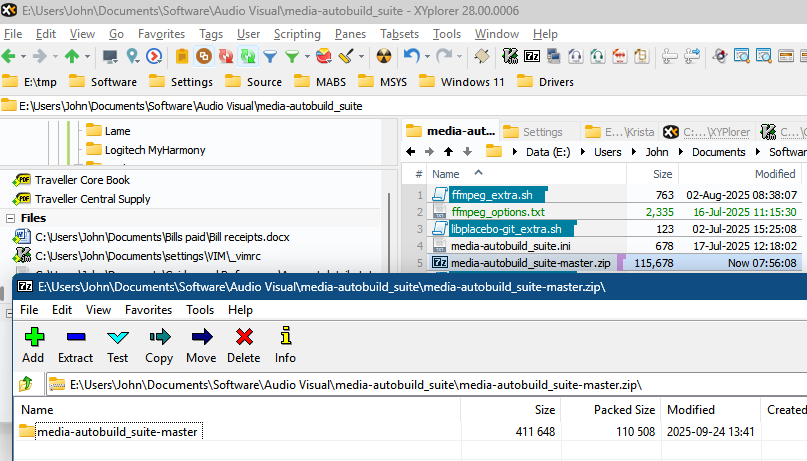Open the Hotlist map pin icon
This screenshot has width=807, height=461.
(132, 56)
